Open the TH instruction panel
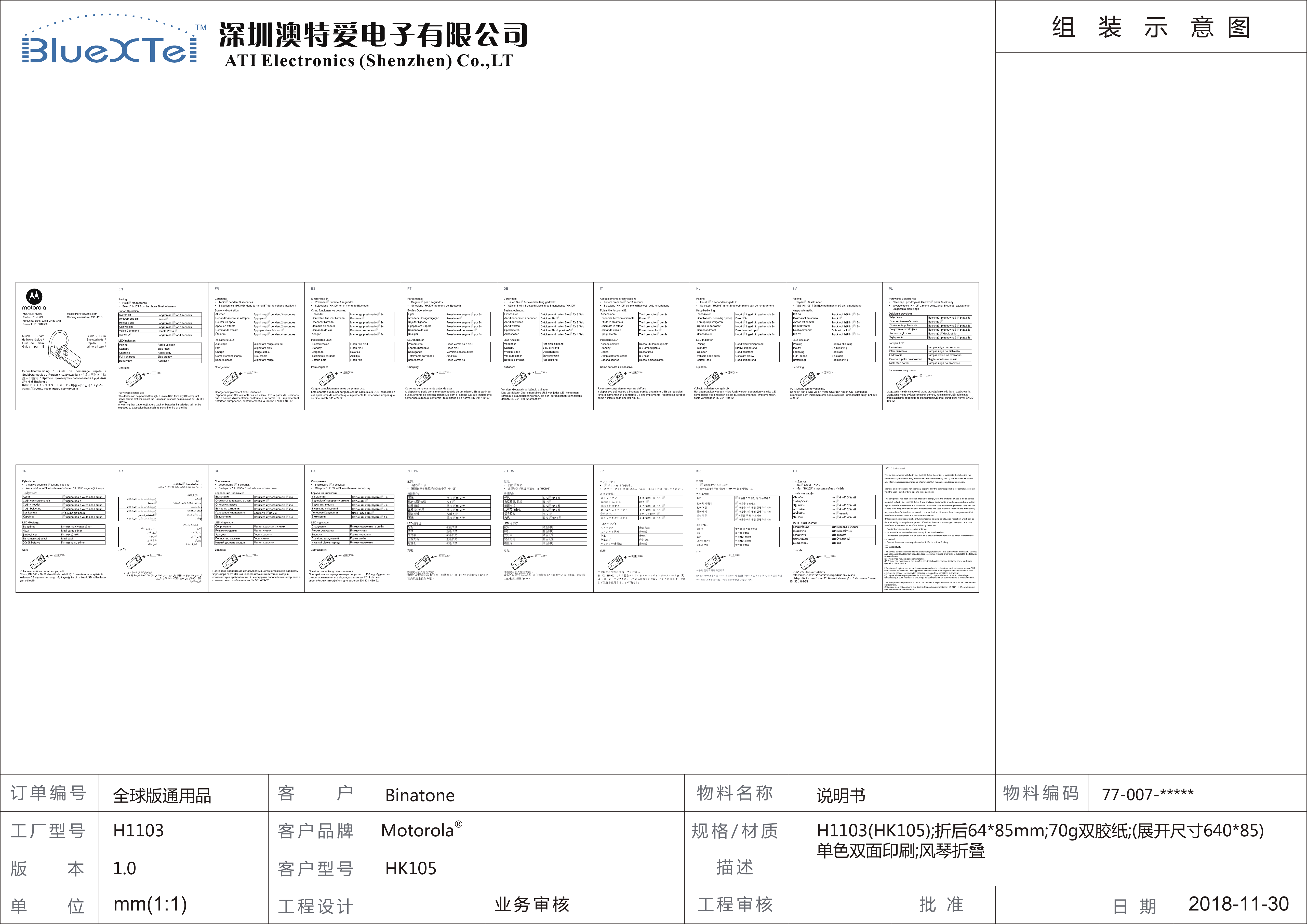 834,528
